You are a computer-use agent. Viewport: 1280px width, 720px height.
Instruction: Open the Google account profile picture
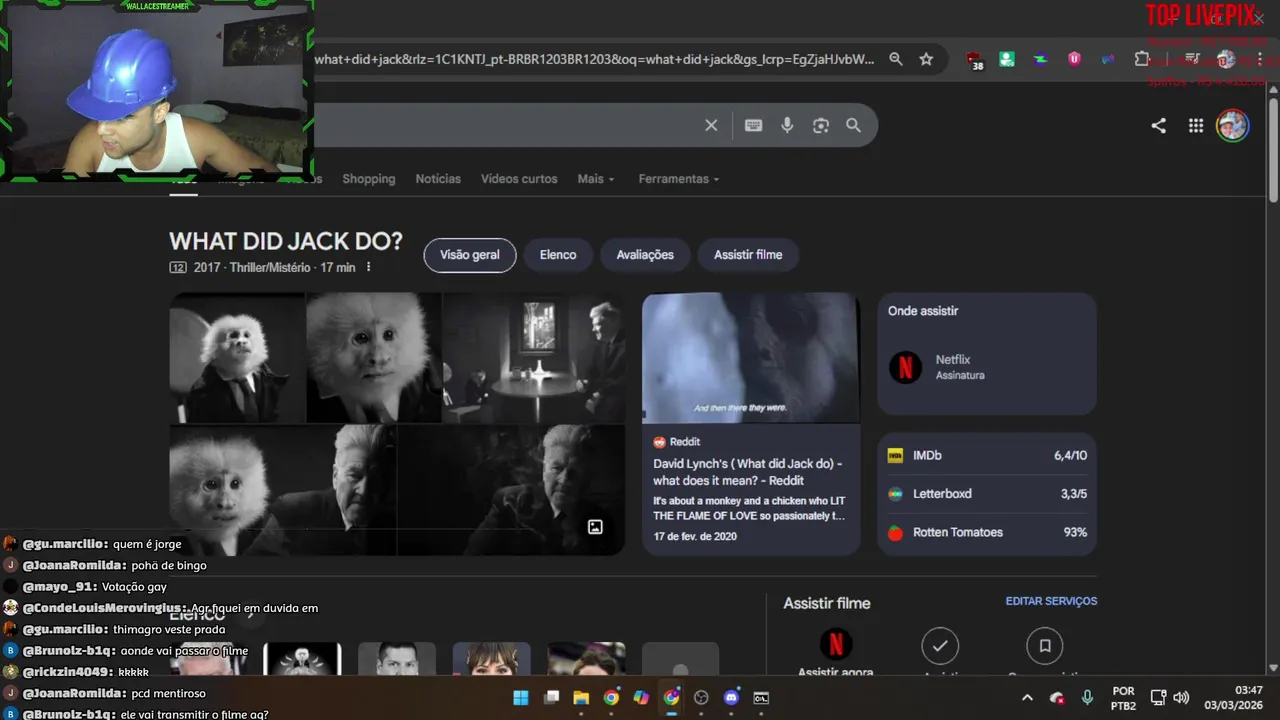1232,125
